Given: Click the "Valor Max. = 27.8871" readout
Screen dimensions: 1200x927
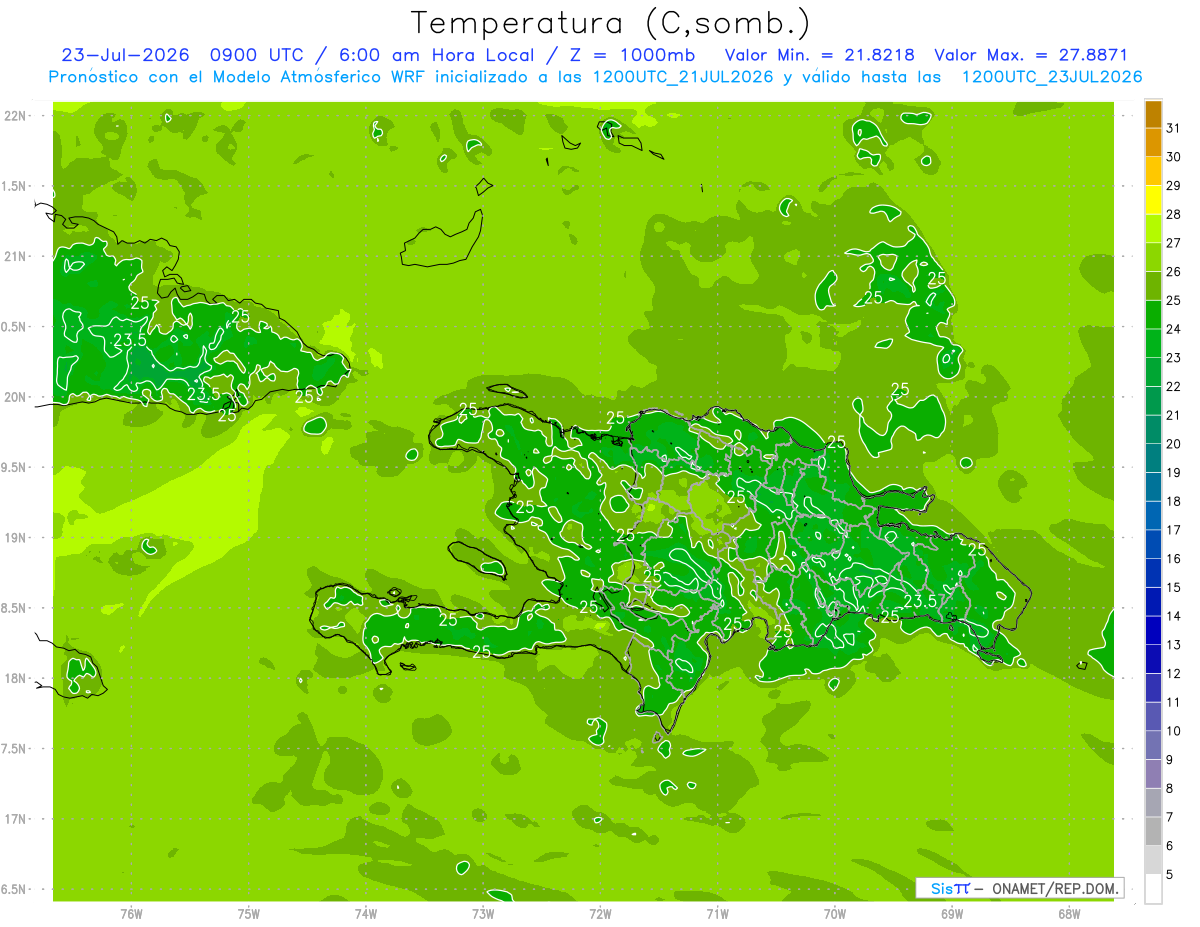Looking at the screenshot, I should [1030, 55].
